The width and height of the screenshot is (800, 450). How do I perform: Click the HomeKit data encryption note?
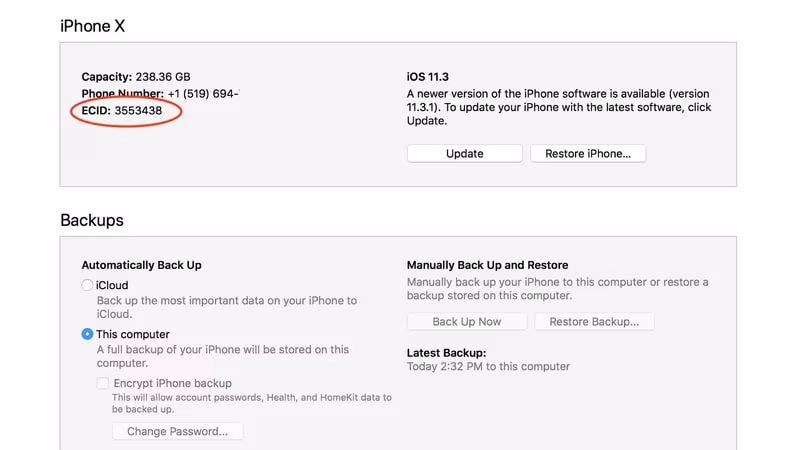pyautogui.click(x=252, y=403)
